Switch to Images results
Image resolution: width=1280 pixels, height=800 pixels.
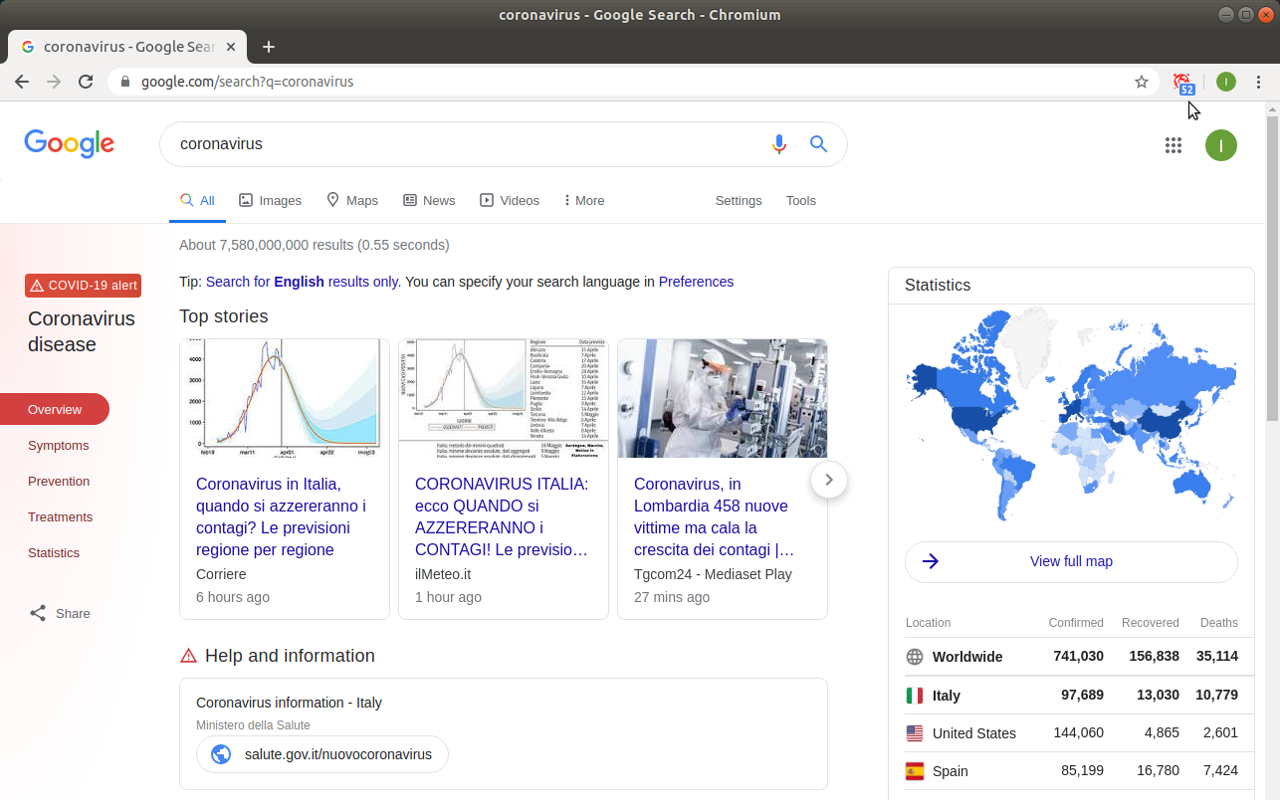[x=270, y=200]
